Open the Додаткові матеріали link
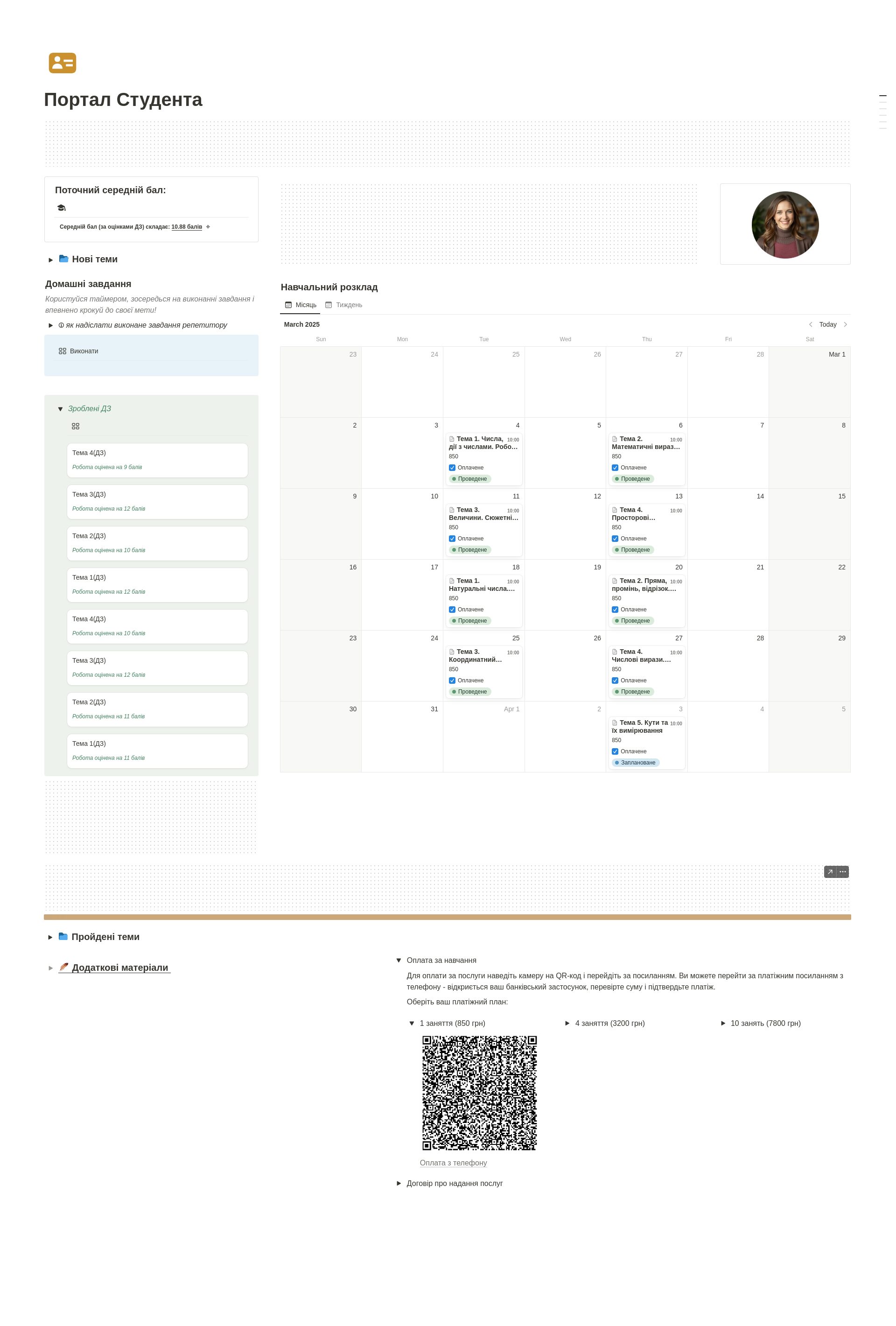Image resolution: width=896 pixels, height=1326 pixels. tap(115, 968)
